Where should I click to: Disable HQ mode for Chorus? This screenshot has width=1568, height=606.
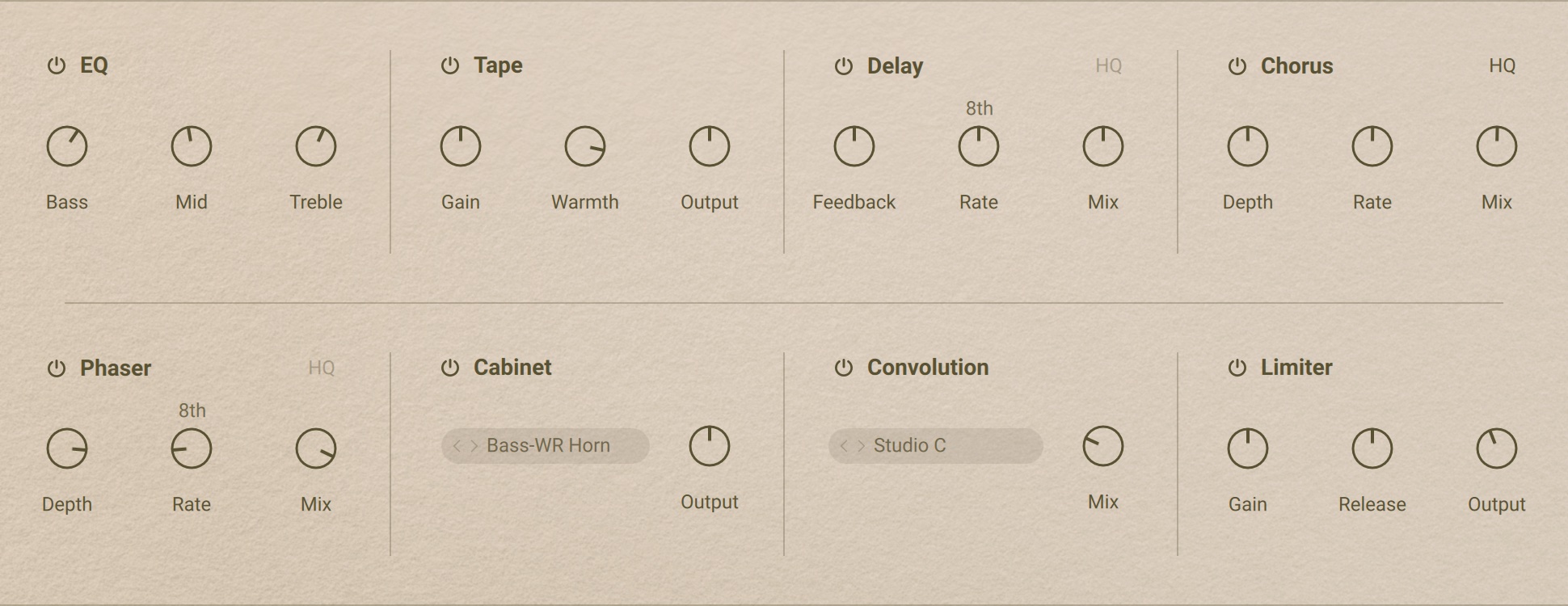pyautogui.click(x=1502, y=66)
